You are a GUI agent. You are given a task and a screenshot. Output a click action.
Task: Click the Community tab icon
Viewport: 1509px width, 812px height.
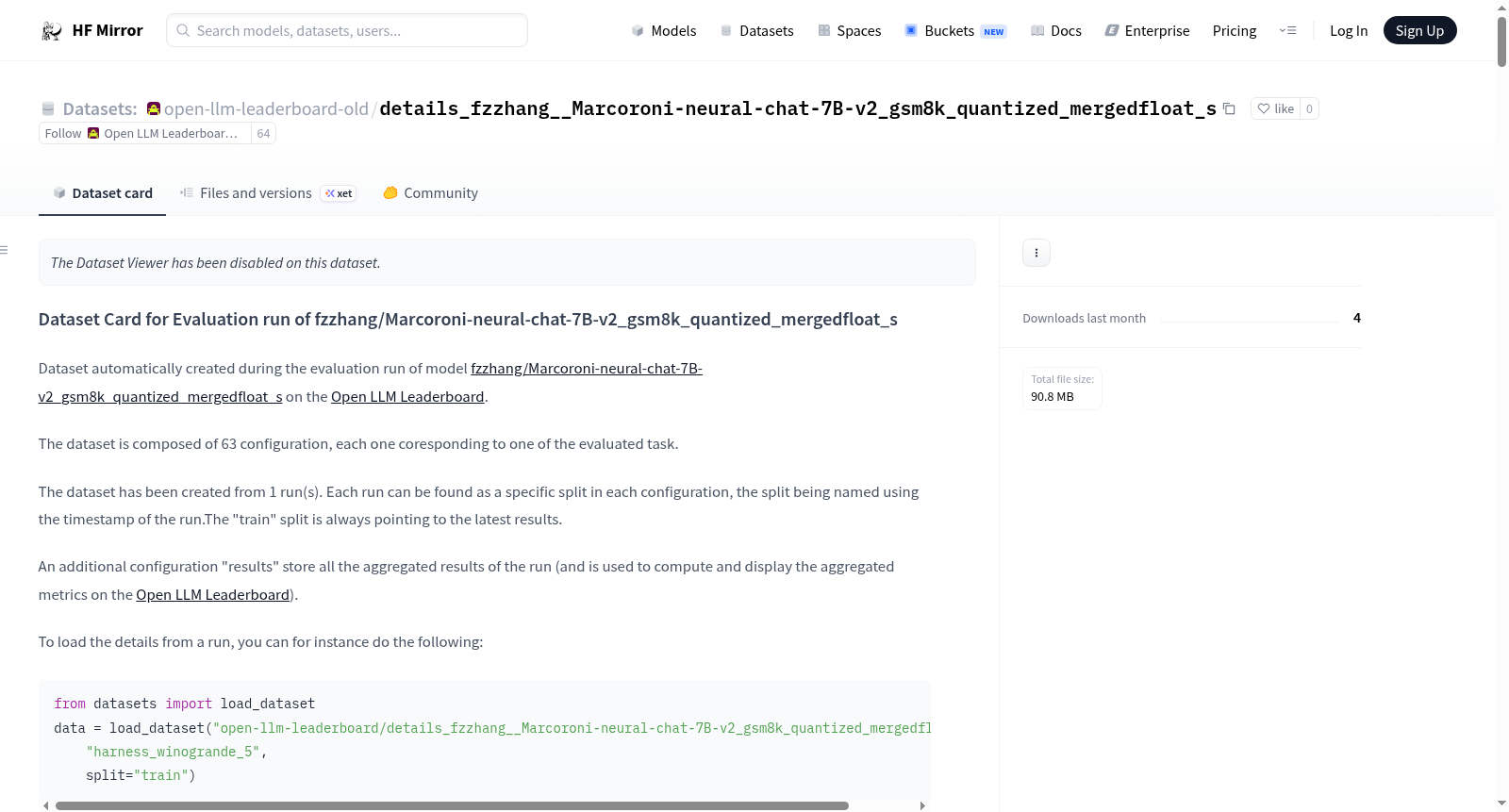390,192
